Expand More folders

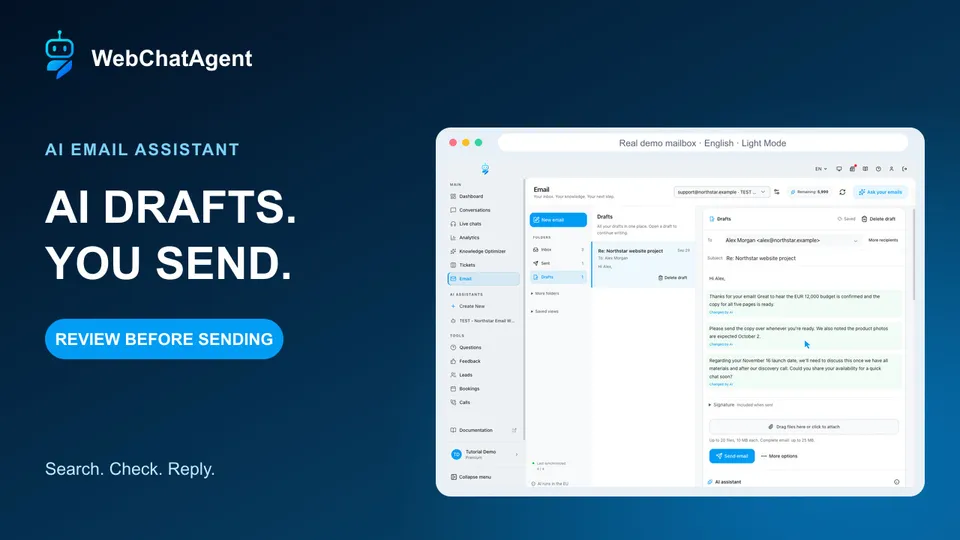pyautogui.click(x=545, y=293)
